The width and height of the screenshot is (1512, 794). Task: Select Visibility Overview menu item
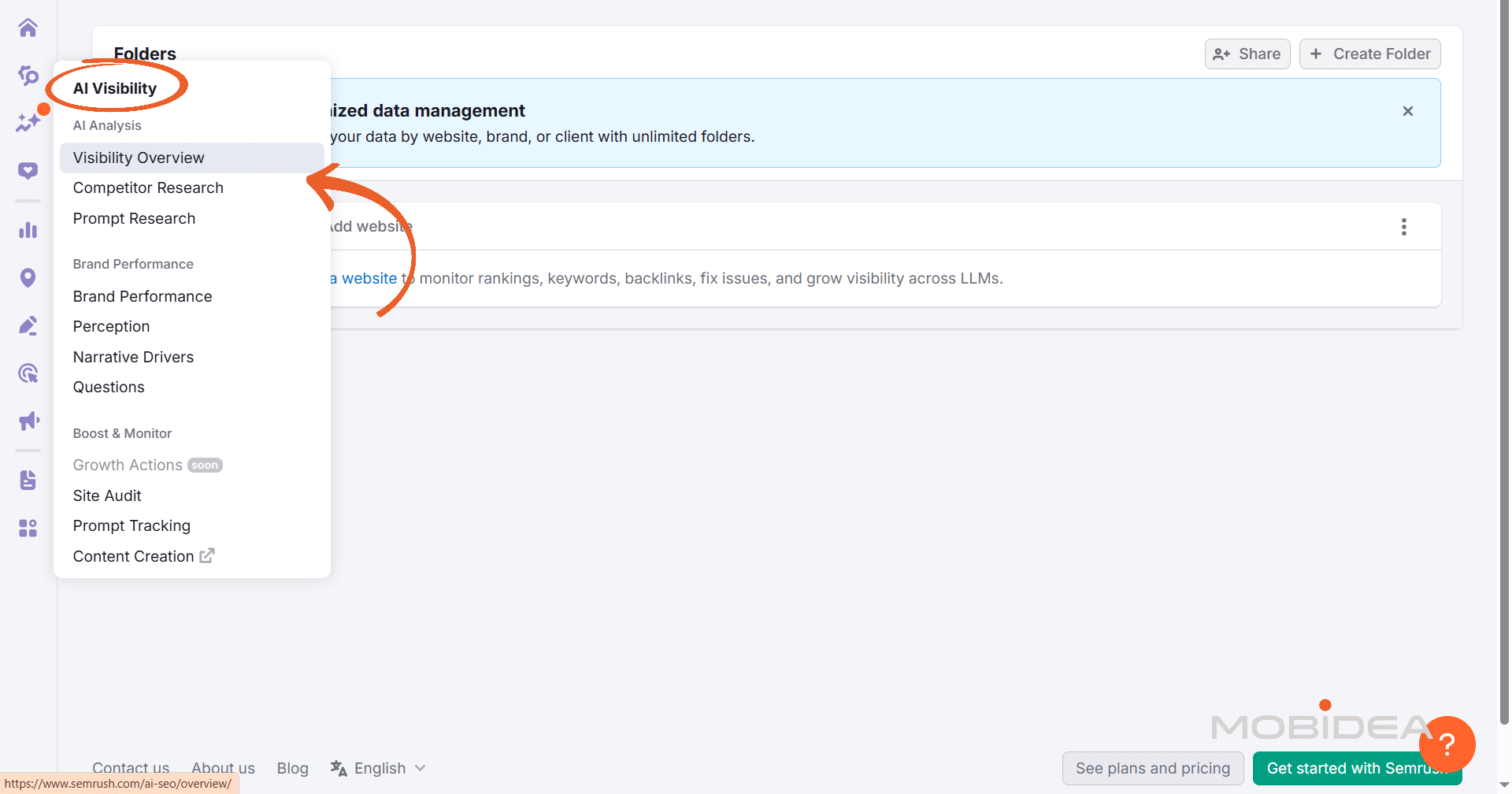[x=139, y=158]
